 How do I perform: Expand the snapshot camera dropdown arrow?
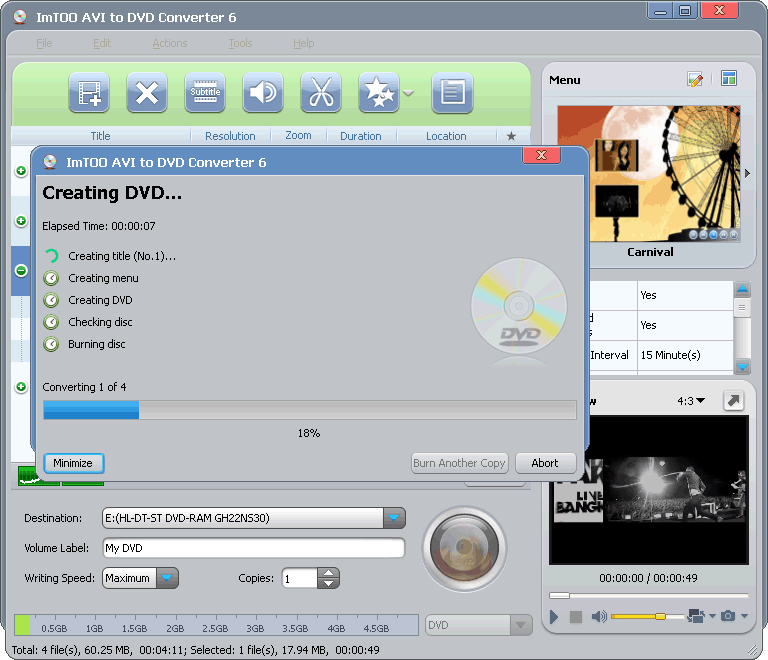tap(744, 616)
